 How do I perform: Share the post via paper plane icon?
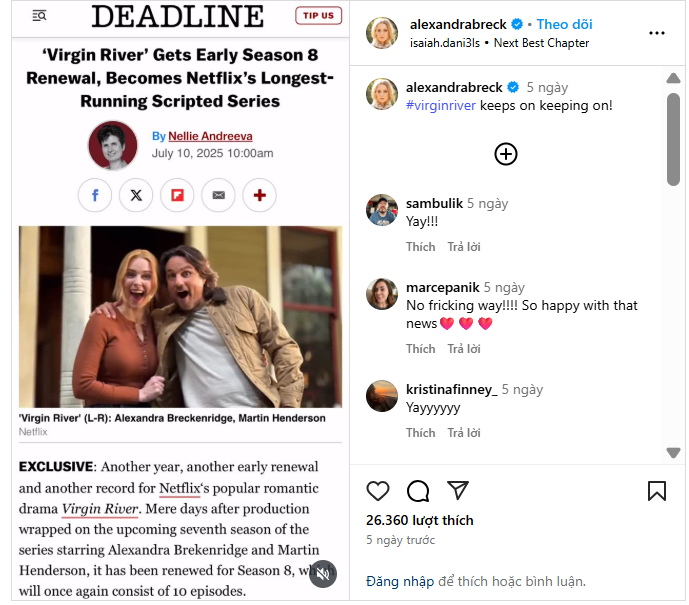point(458,490)
